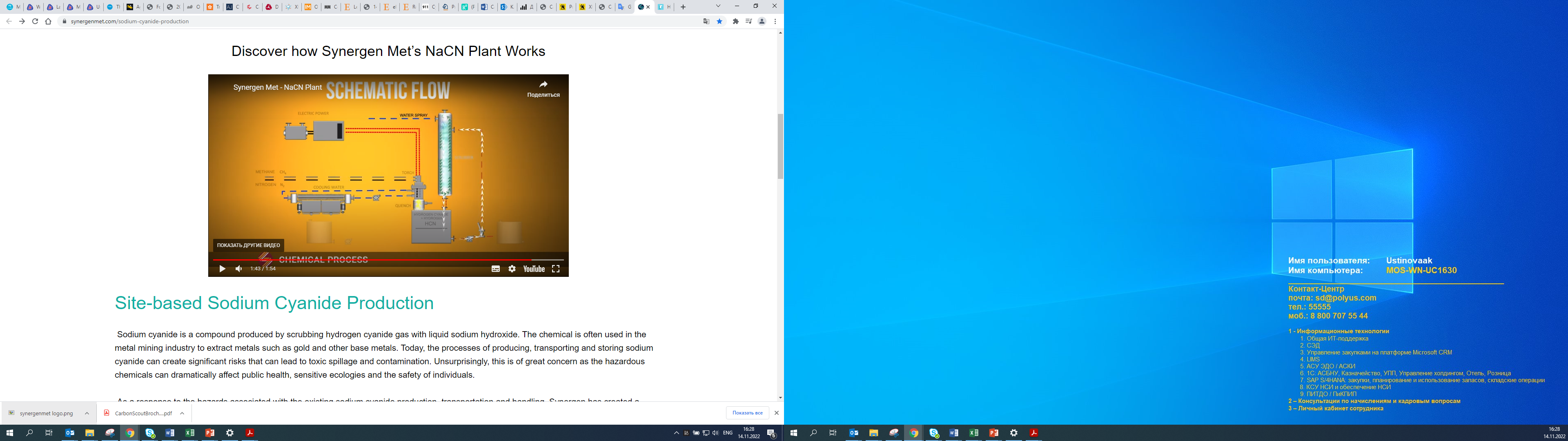Open Outlook from left taskbar
Image resolution: width=1568 pixels, height=441 pixels.
pos(70,433)
